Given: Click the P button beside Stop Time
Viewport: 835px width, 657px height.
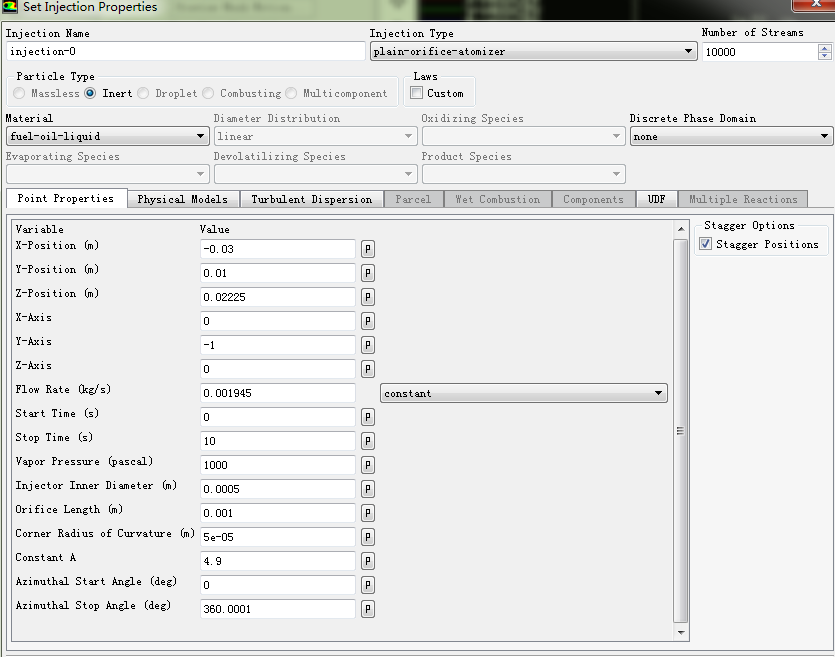Looking at the screenshot, I should click(367, 441).
